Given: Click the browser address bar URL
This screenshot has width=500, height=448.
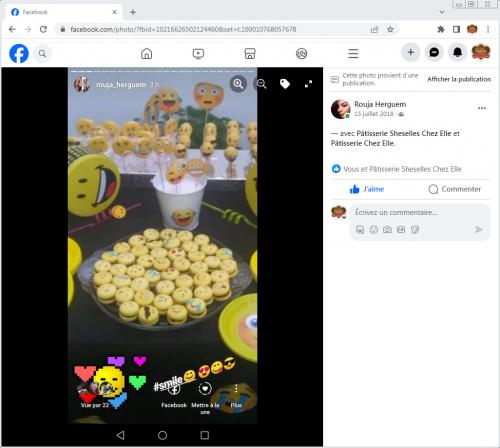Looking at the screenshot, I should point(183,29).
